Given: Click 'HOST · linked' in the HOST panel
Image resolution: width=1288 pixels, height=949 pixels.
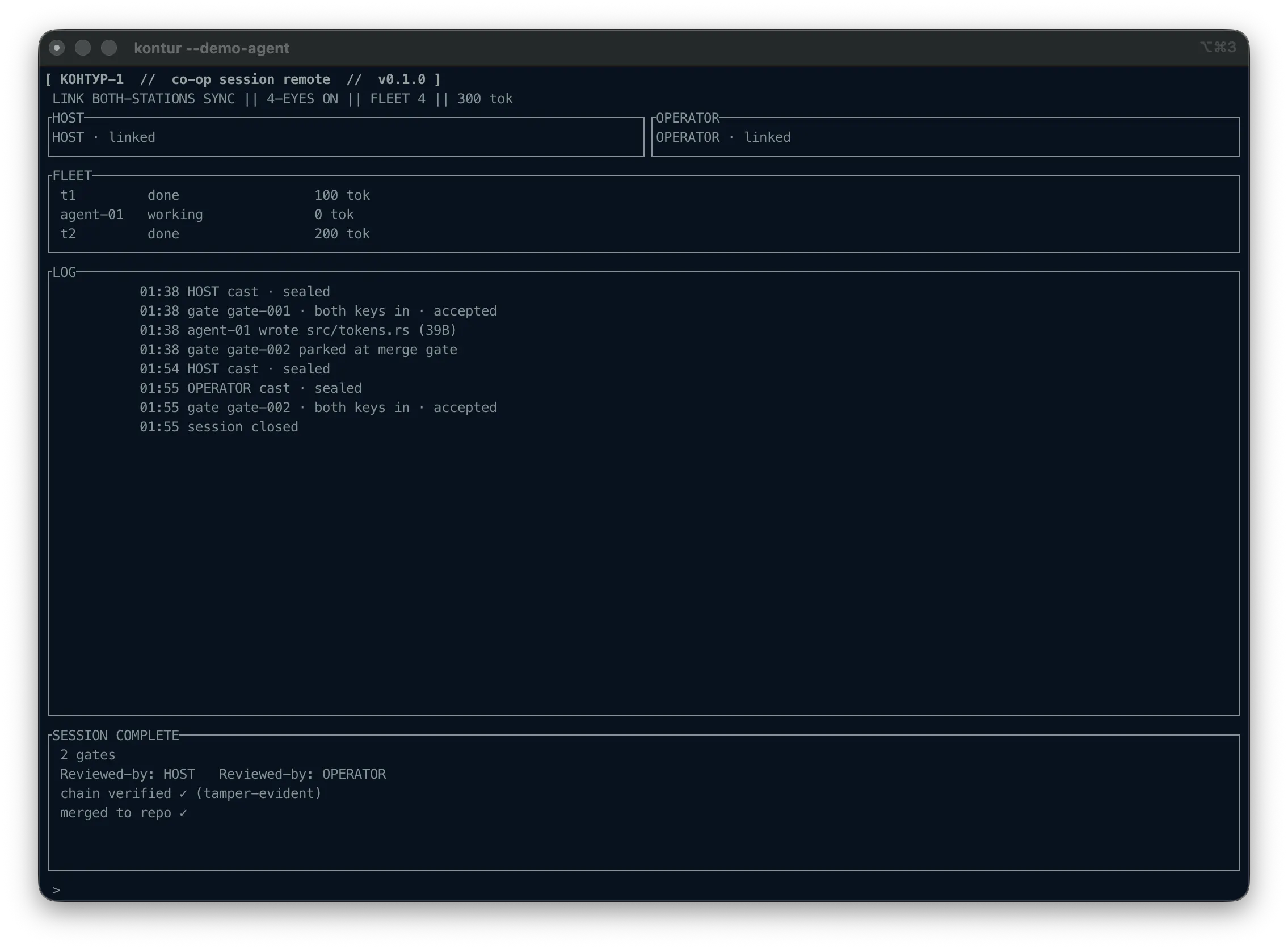Looking at the screenshot, I should 104,137.
